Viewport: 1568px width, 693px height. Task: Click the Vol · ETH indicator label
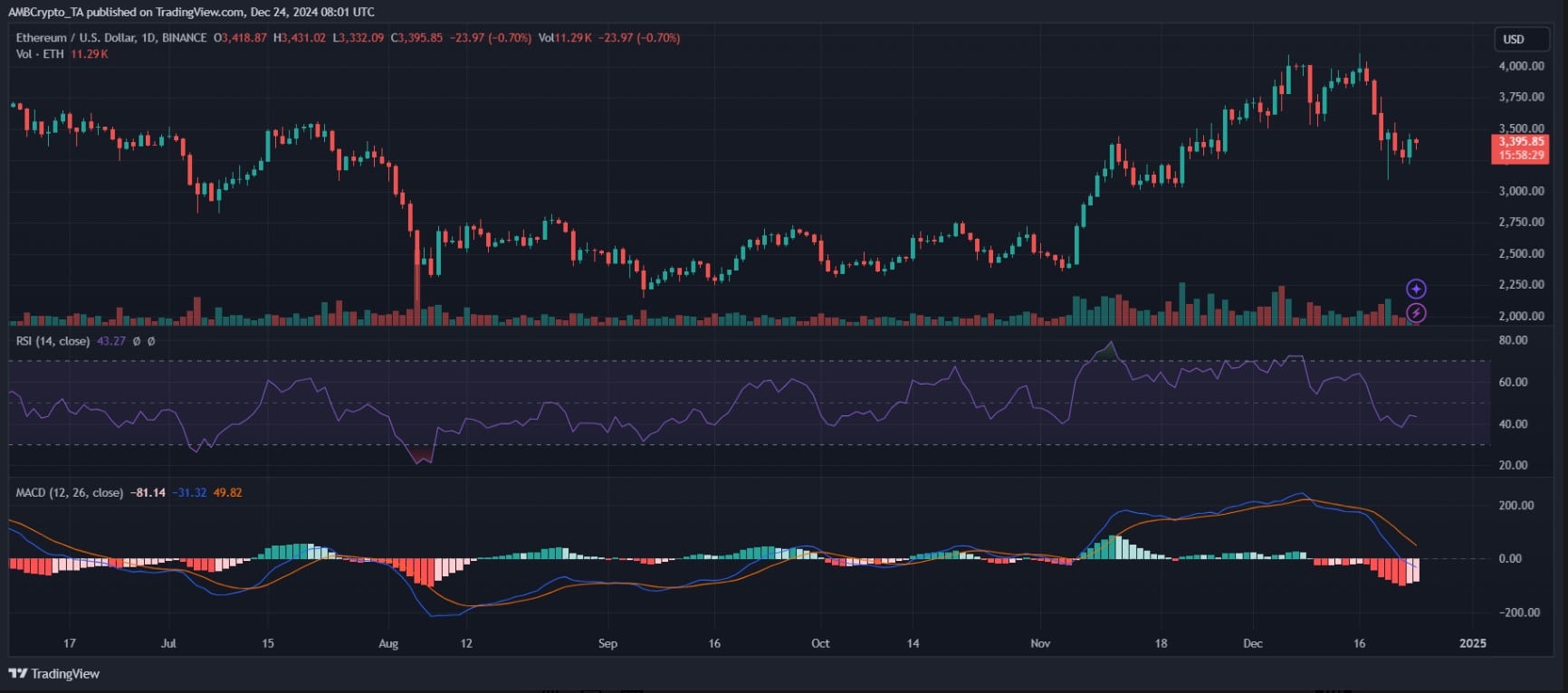[40, 54]
